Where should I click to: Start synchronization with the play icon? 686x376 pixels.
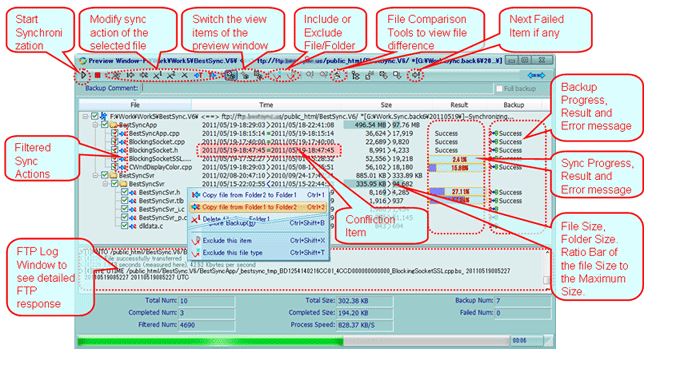coord(84,75)
